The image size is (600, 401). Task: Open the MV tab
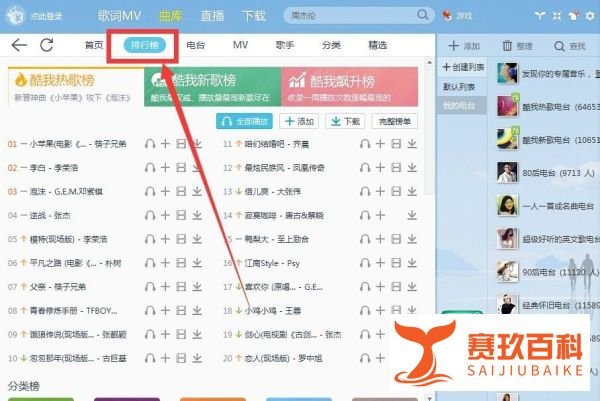coord(240,45)
